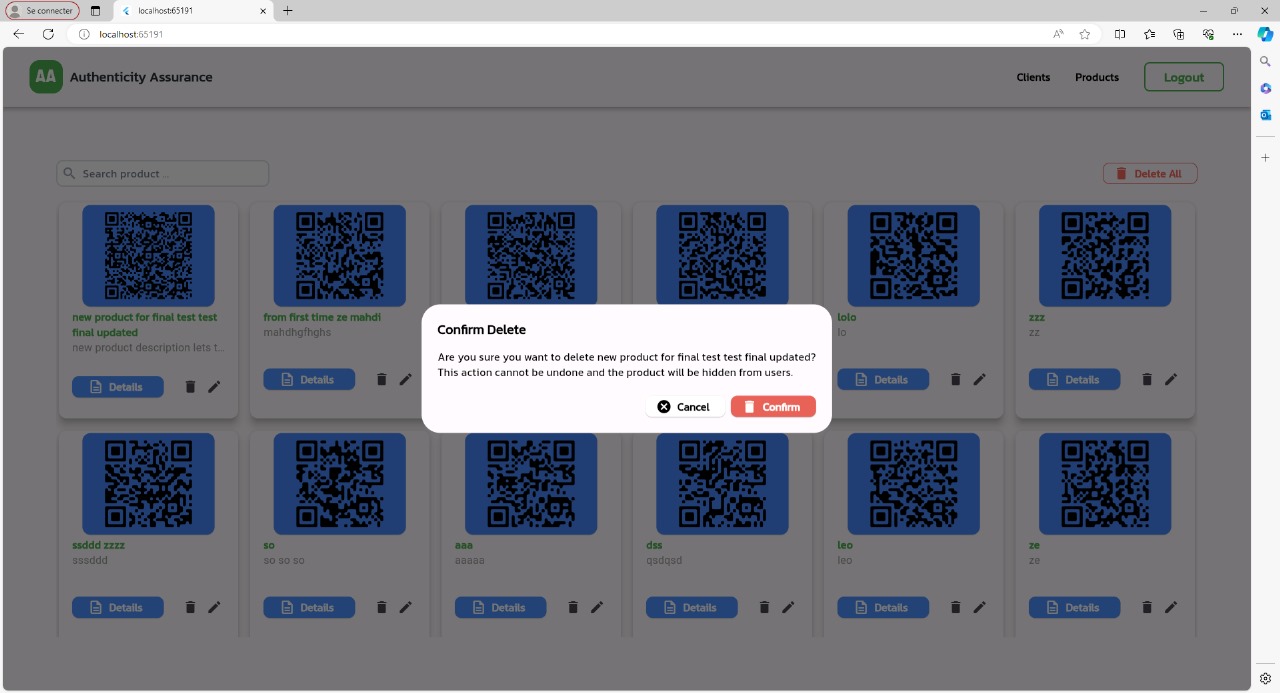The width and height of the screenshot is (1280, 693).
Task: Edit the dss product
Action: coord(788,607)
